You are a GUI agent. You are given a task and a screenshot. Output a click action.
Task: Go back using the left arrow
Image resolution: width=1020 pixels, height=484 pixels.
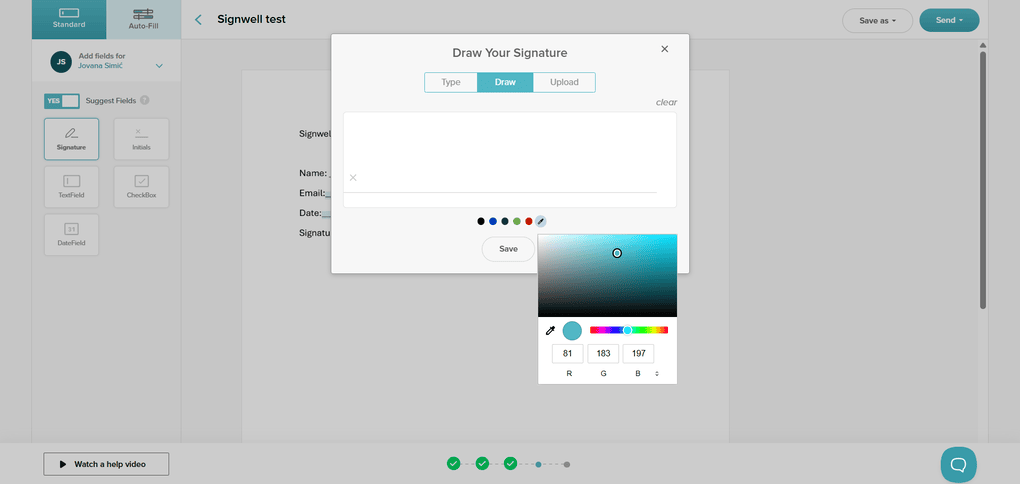tap(198, 20)
